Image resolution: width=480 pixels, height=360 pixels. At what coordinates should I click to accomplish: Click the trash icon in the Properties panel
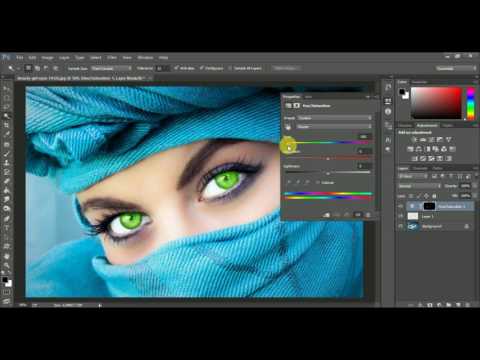click(368, 215)
